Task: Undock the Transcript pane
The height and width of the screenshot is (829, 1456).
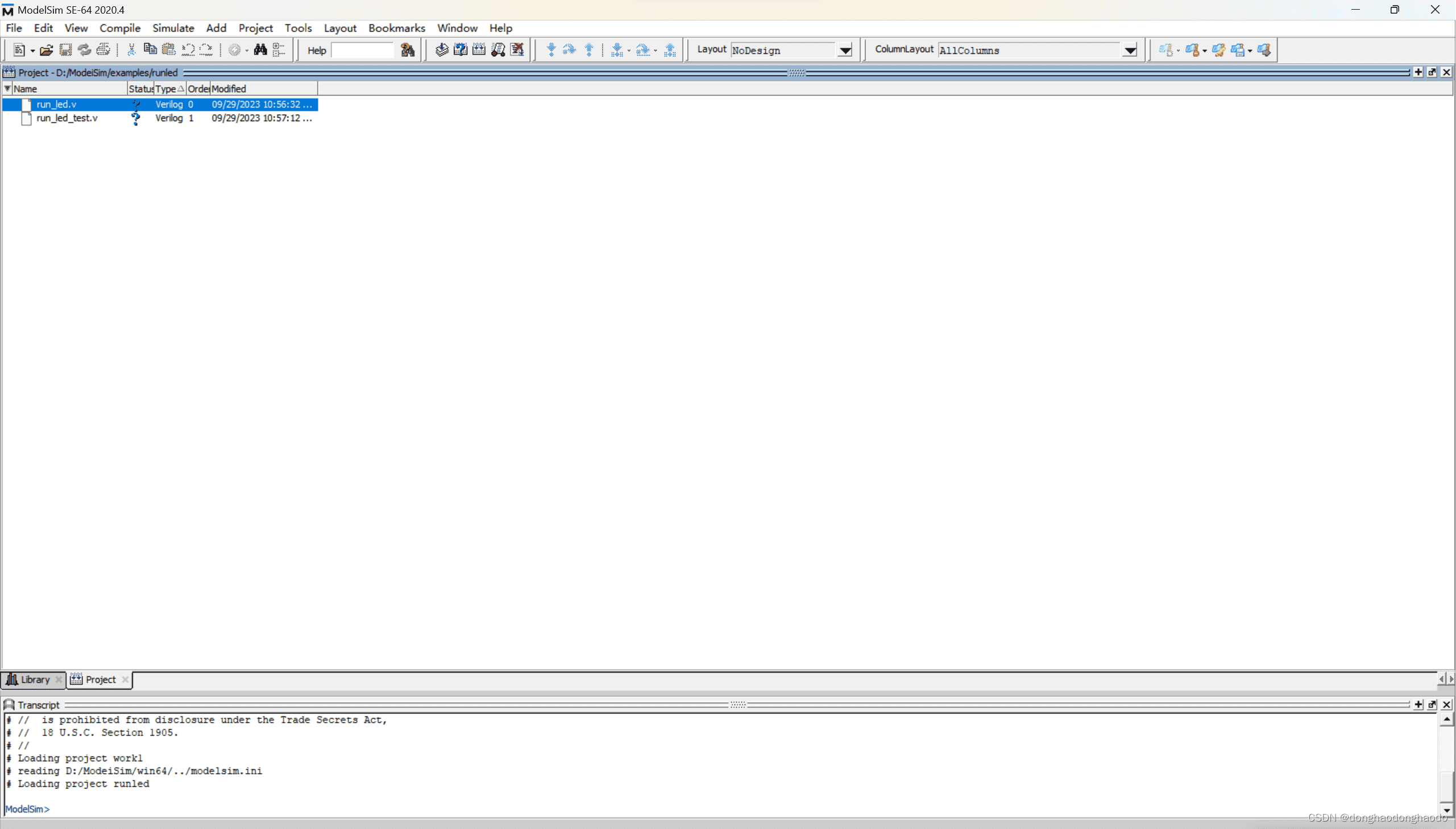Action: 1432,705
